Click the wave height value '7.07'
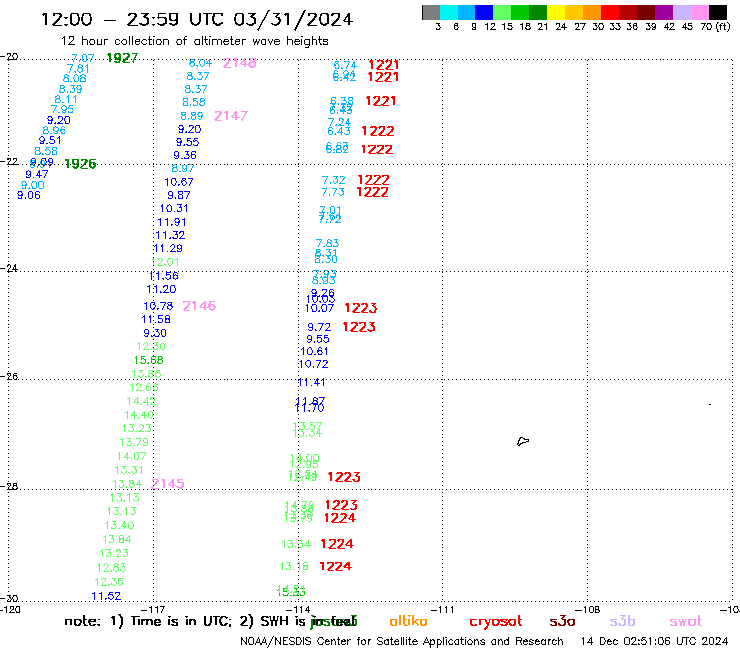The width and height of the screenshot is (740, 650). [83, 58]
